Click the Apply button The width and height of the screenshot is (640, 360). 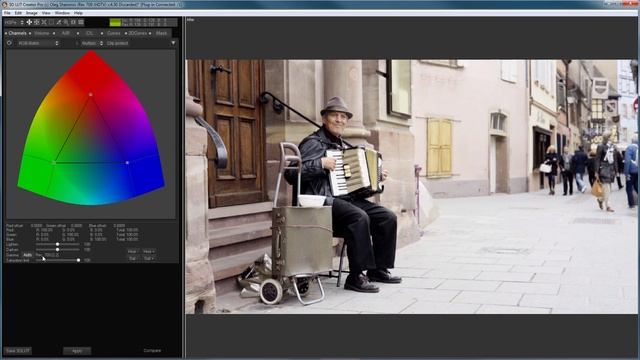pyautogui.click(x=77, y=351)
